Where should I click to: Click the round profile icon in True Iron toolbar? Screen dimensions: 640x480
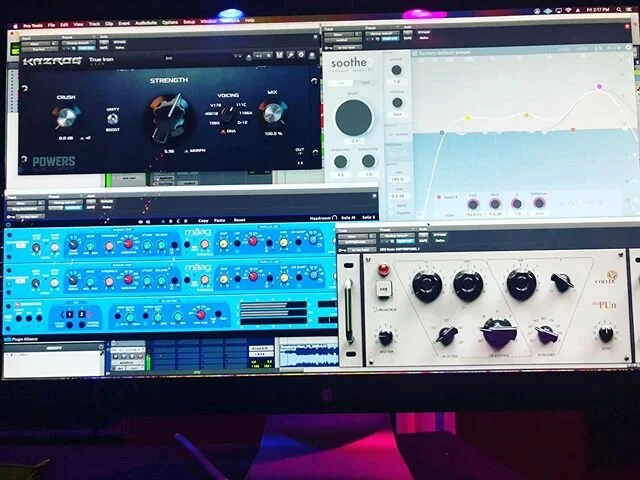tap(312, 55)
